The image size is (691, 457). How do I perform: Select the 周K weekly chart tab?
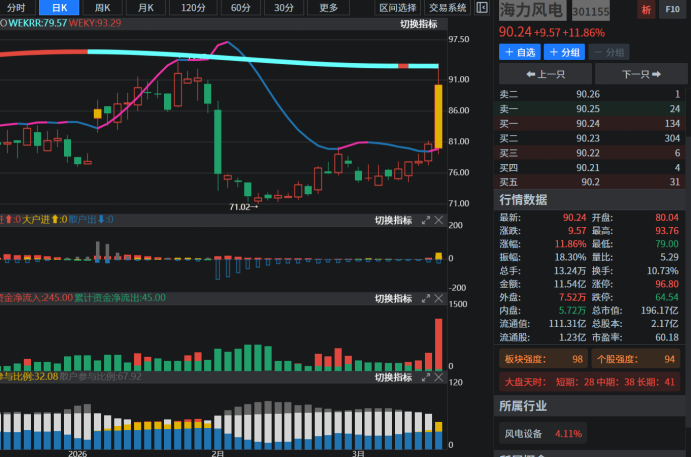102,8
